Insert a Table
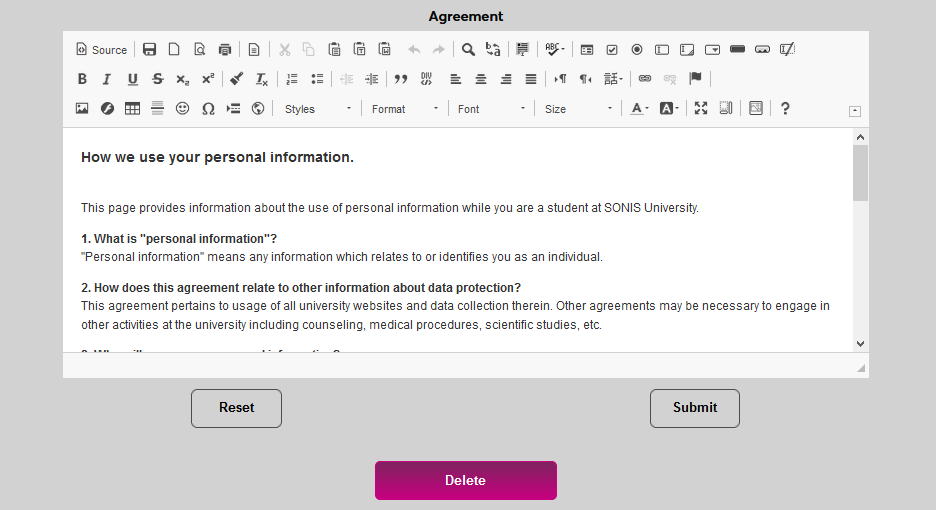Image resolution: width=936 pixels, height=510 pixels. click(133, 109)
